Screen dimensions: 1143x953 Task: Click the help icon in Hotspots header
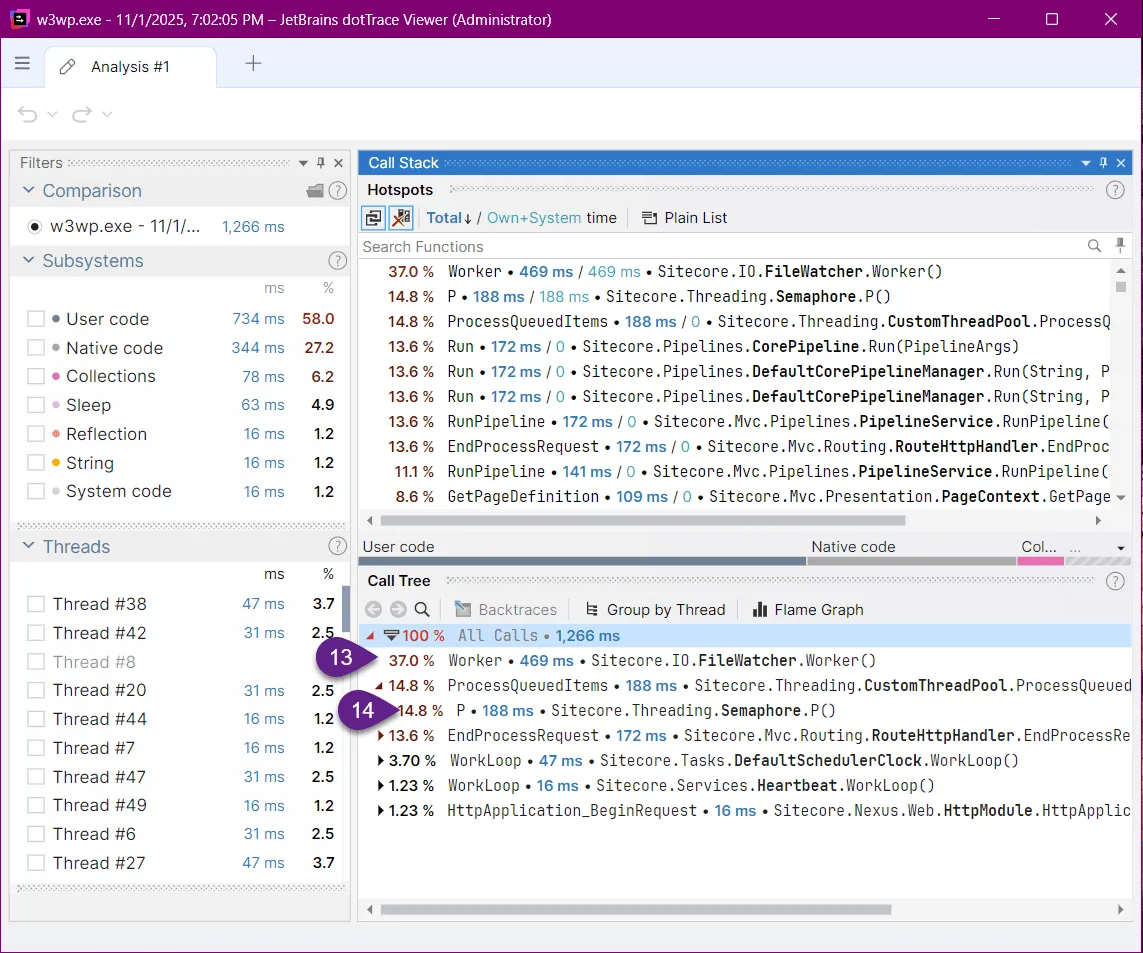pos(1115,190)
